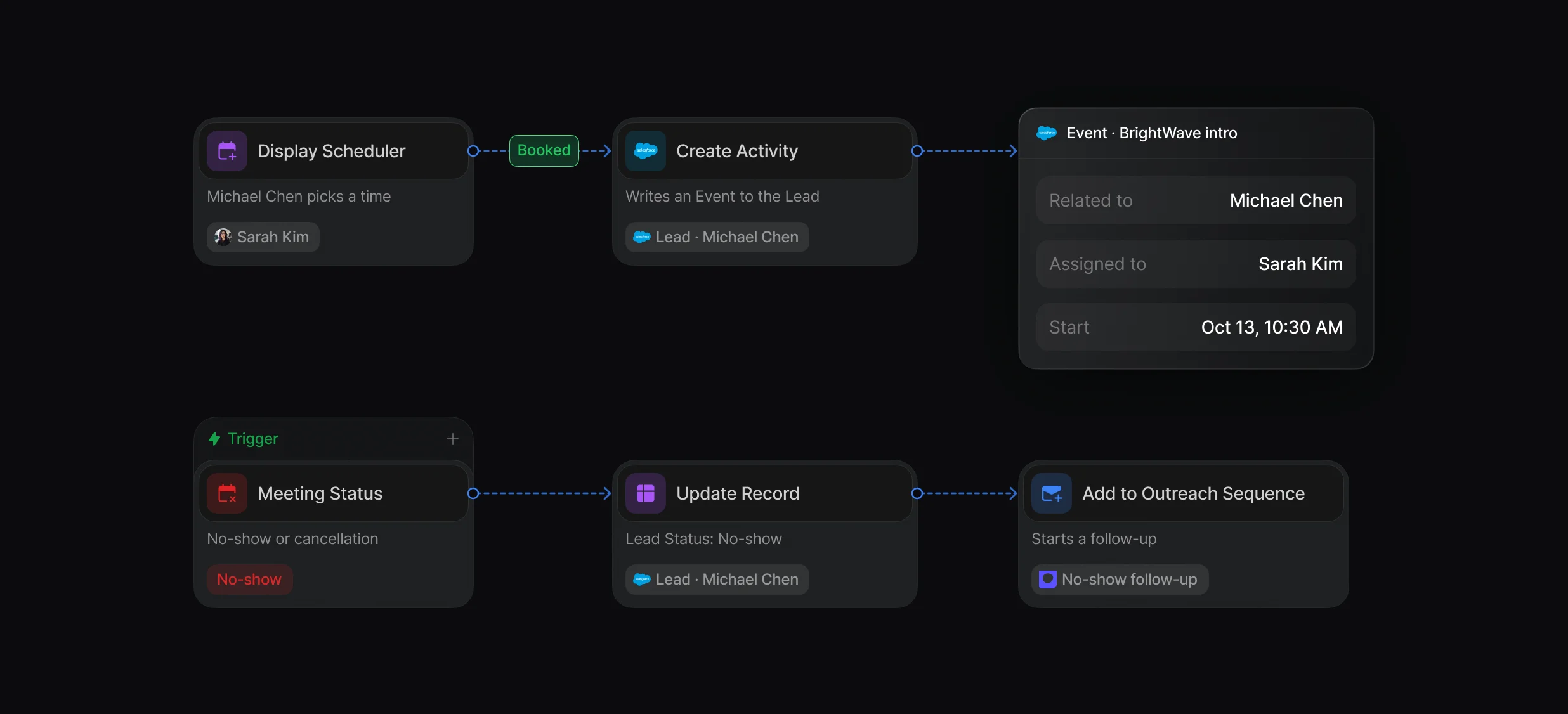Open Lead · Michael Chen chip under Create Activity
Viewport: 1568px width, 714px height.
[717, 237]
